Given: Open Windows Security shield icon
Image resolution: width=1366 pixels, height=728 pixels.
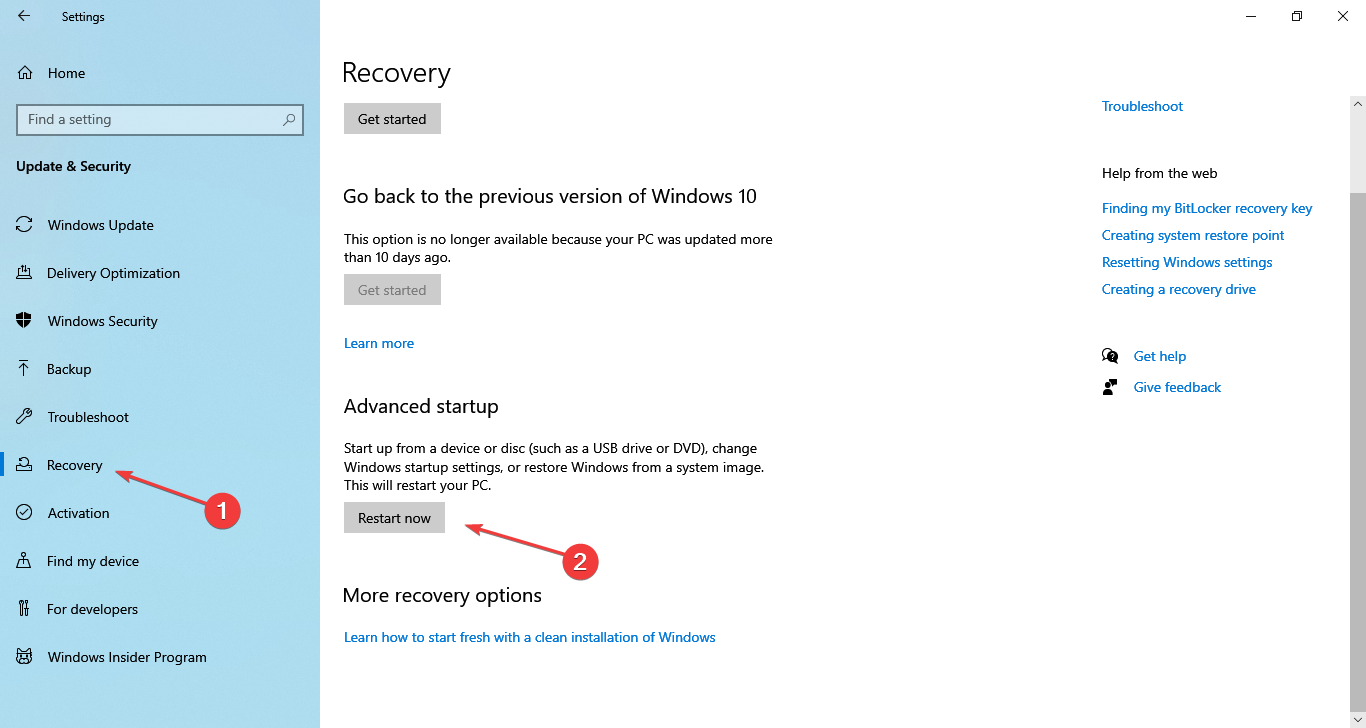Looking at the screenshot, I should tap(25, 321).
